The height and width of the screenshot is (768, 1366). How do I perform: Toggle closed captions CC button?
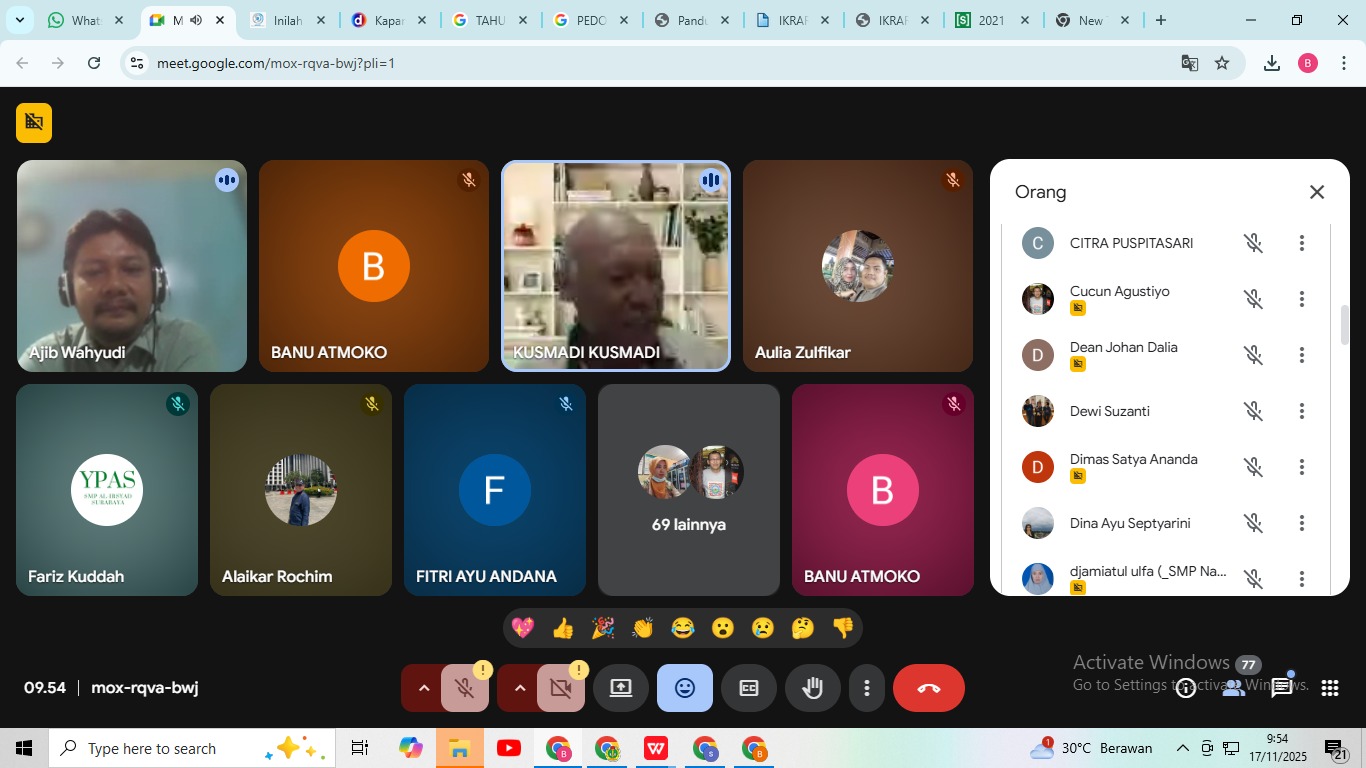tap(749, 688)
